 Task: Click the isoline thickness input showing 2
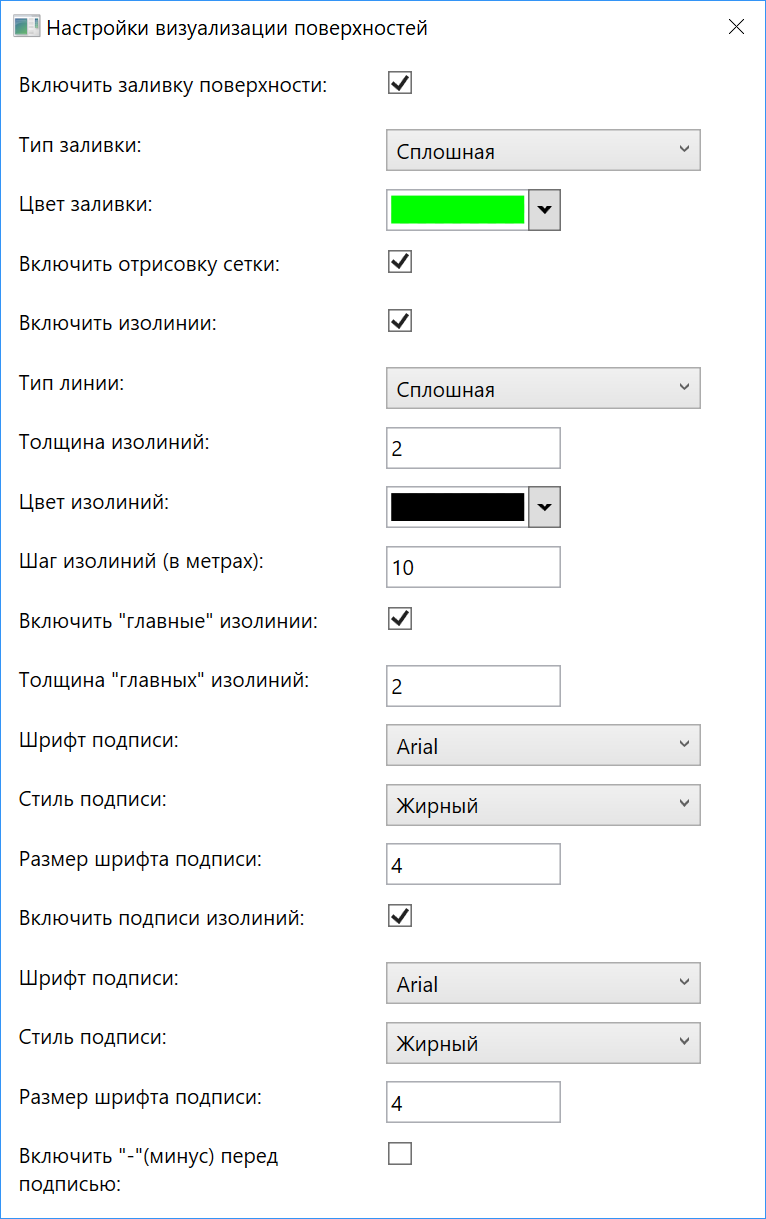(472, 447)
